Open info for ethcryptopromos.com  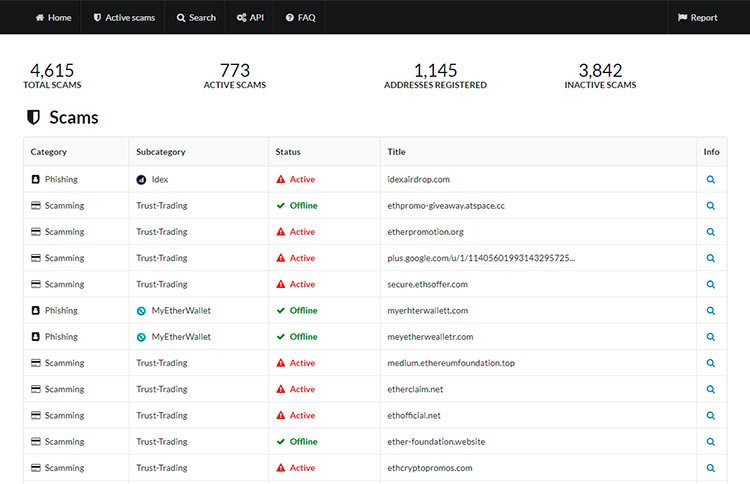tap(711, 468)
